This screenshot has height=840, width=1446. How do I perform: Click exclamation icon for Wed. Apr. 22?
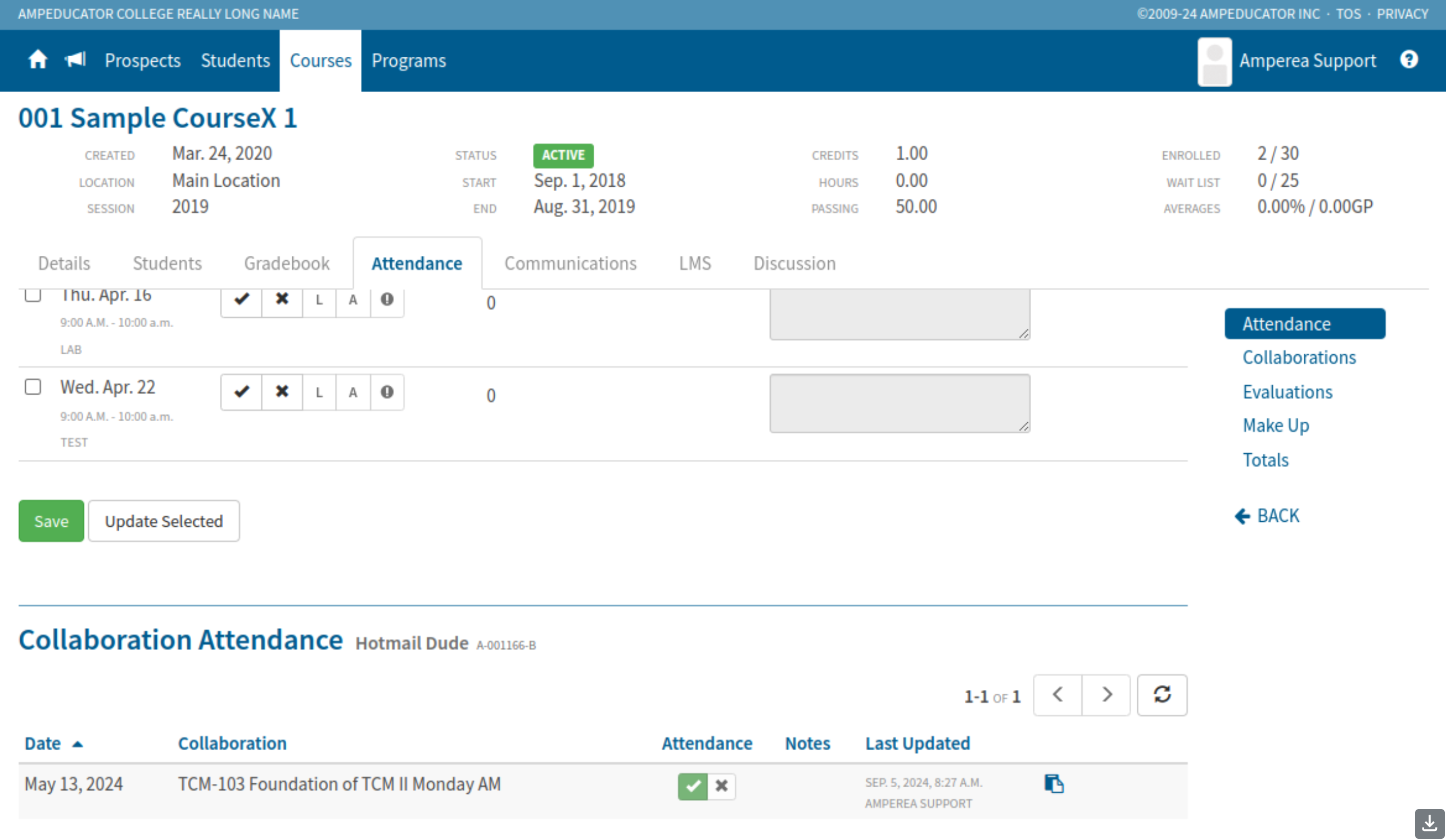coord(387,392)
